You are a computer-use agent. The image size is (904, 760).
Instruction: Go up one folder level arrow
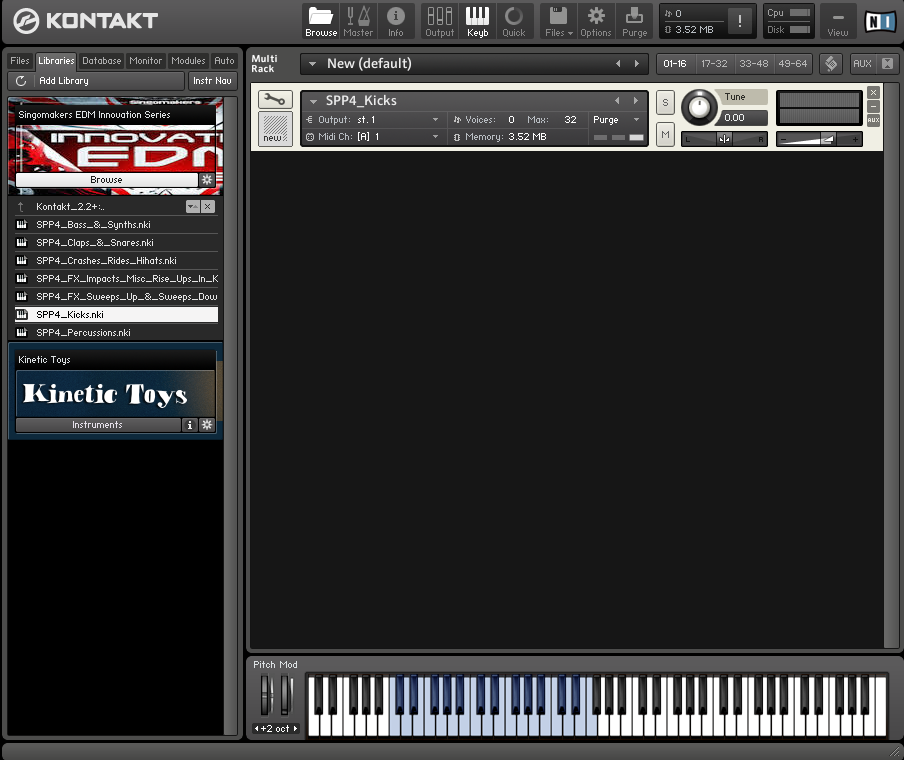tap(21, 206)
